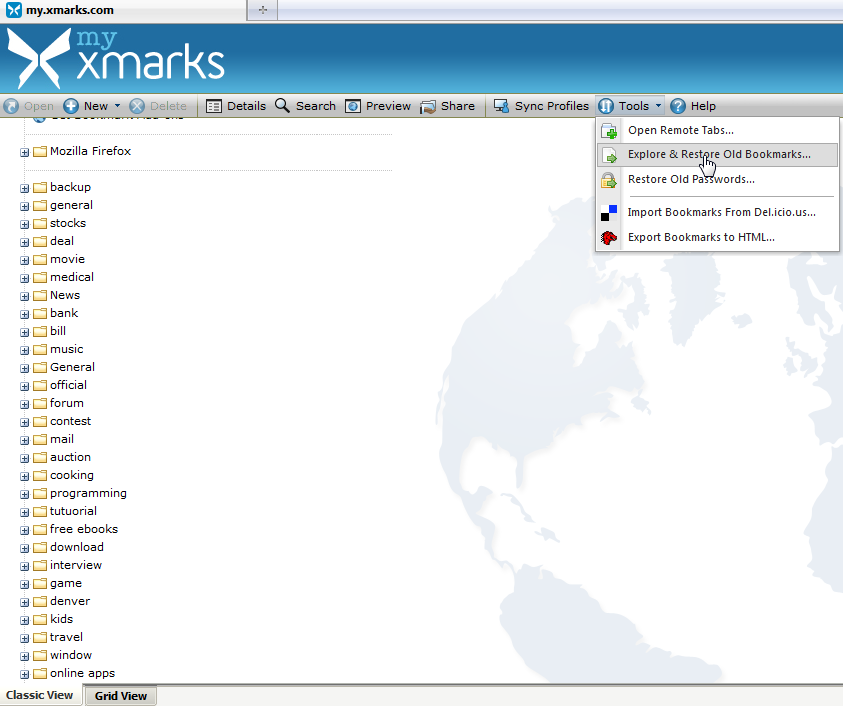Open the Tools dropdown arrow
The height and width of the screenshot is (706, 843).
pyautogui.click(x=658, y=106)
